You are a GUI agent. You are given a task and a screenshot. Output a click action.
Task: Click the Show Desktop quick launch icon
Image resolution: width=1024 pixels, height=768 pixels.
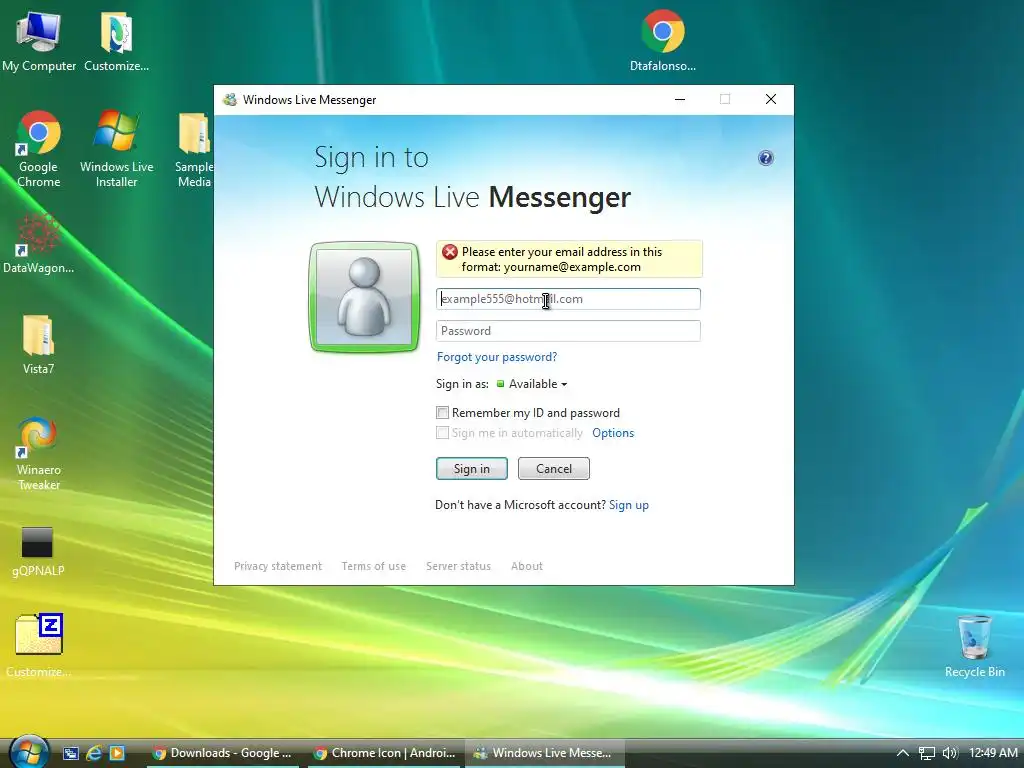coord(71,753)
